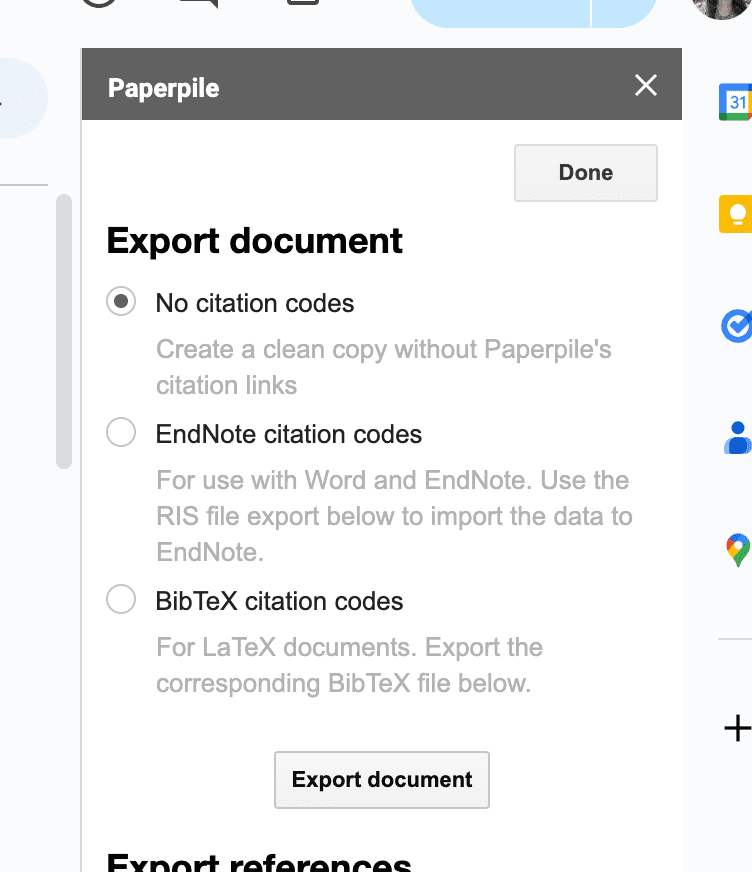
Task: Select the BibTeX citation codes option
Action: pyautogui.click(x=121, y=600)
